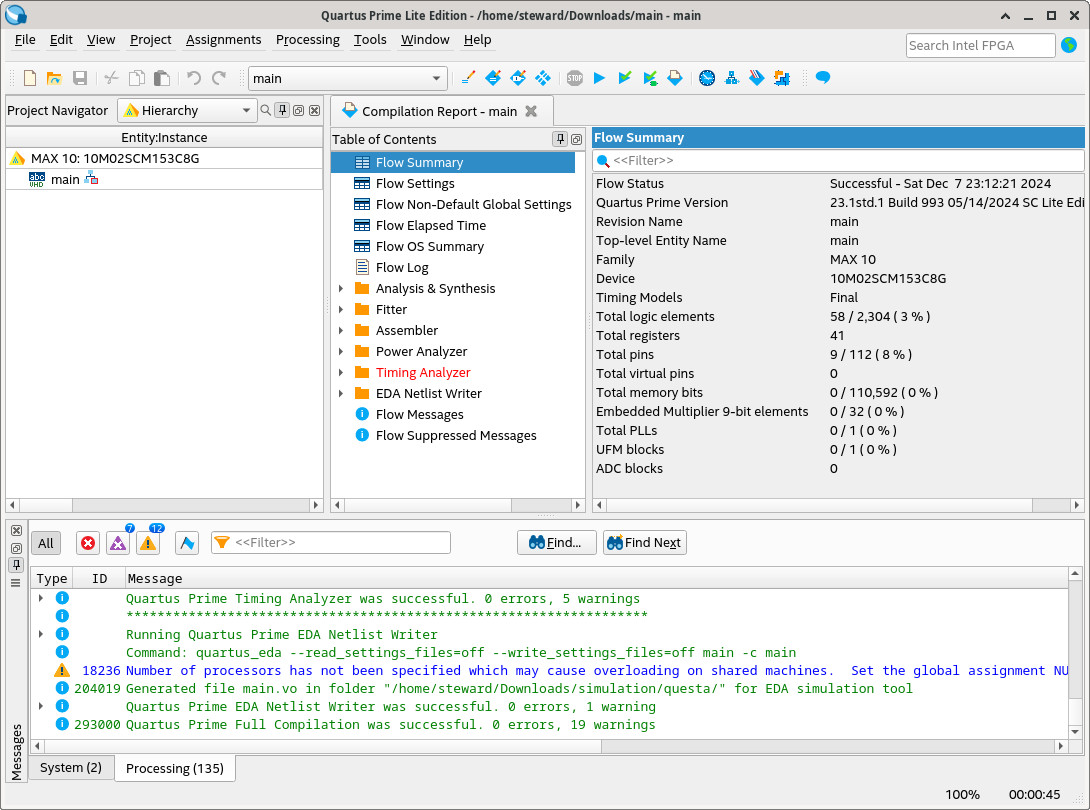The width and height of the screenshot is (1090, 810).
Task: Click the Copy toolbar icon
Action: 137,78
